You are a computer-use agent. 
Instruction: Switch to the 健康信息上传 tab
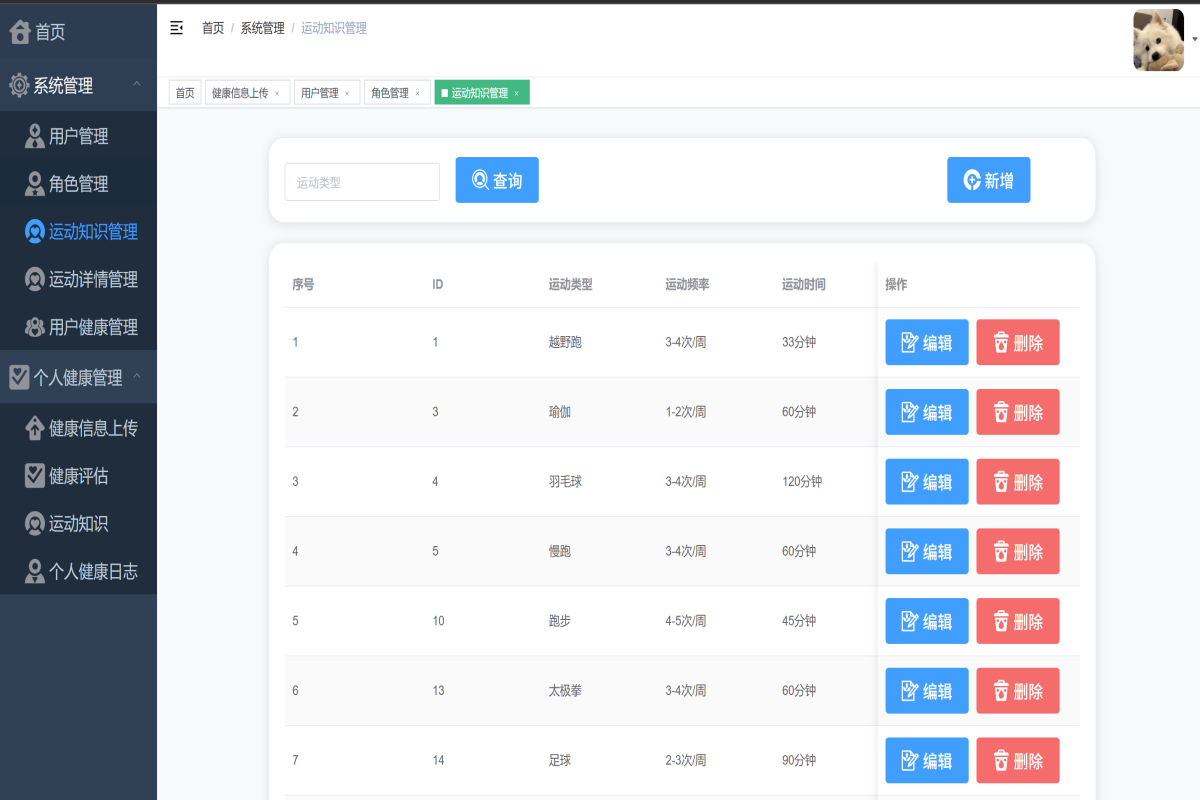click(x=240, y=93)
